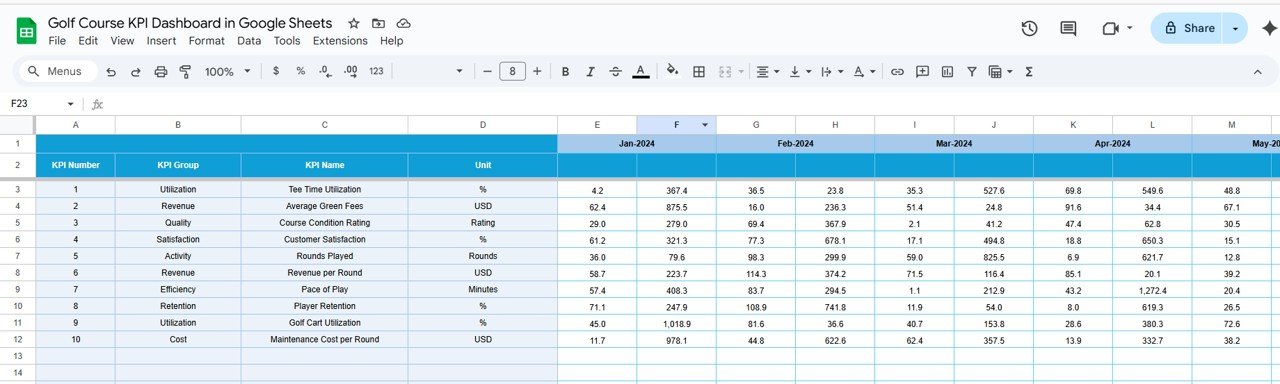This screenshot has height=384, width=1280.
Task: Activate the paint format tool
Action: click(x=185, y=72)
